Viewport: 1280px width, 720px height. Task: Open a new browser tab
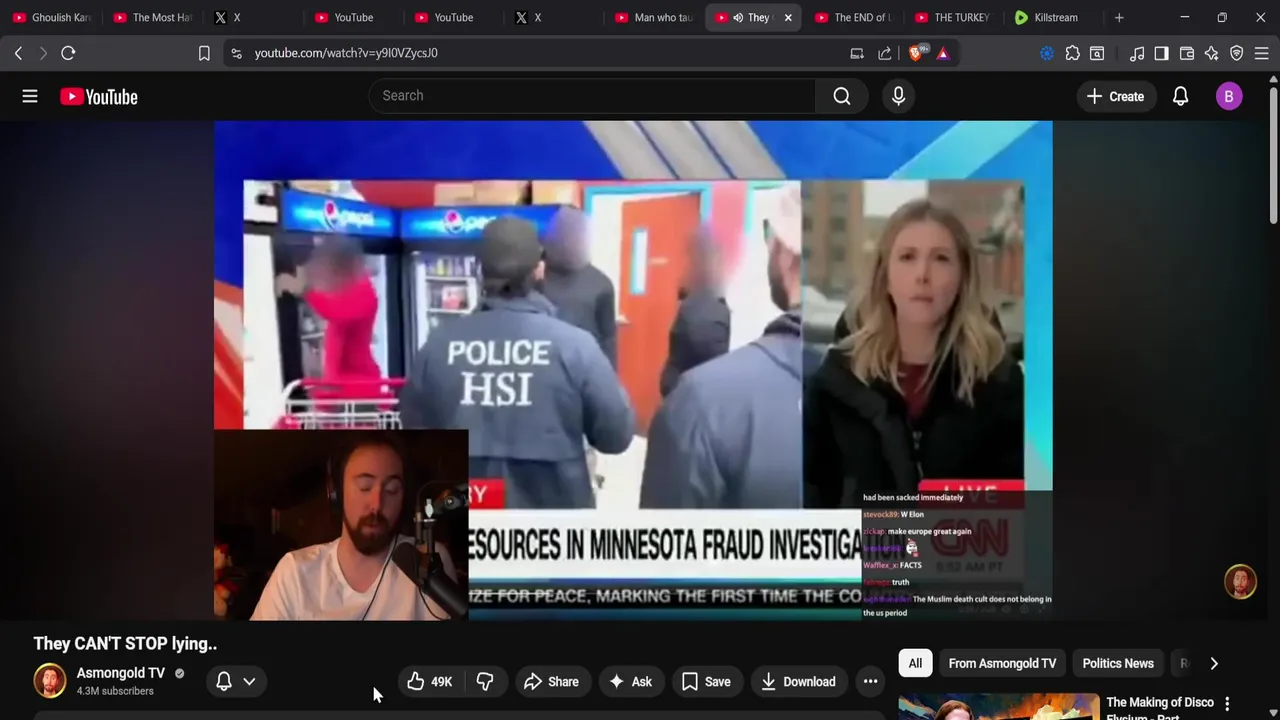(1119, 17)
